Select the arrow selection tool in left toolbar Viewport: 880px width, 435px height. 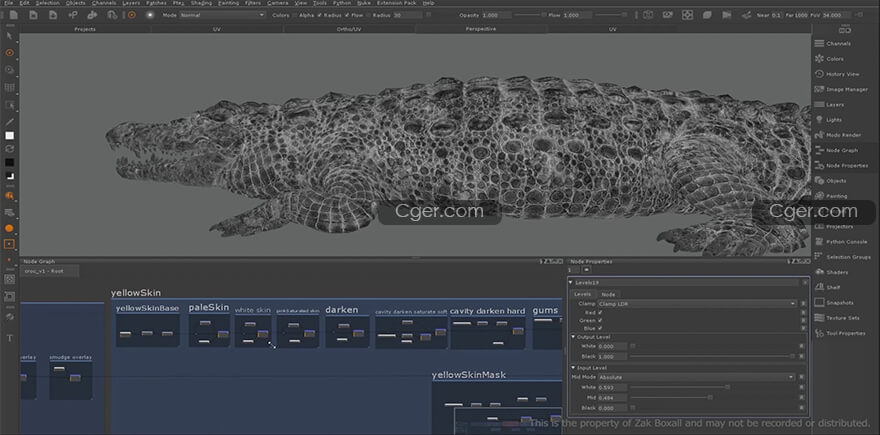point(10,36)
